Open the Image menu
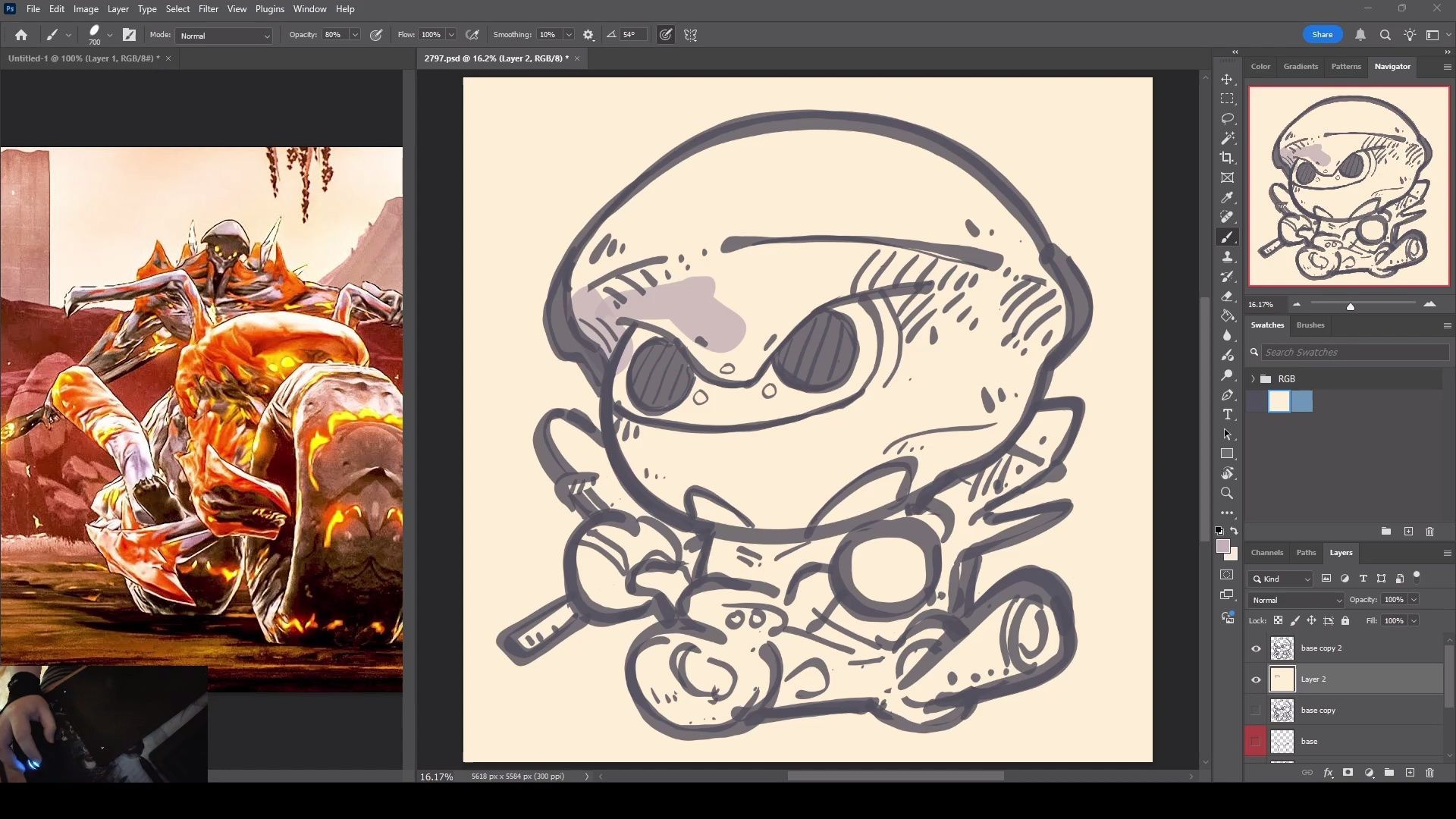 [86, 9]
